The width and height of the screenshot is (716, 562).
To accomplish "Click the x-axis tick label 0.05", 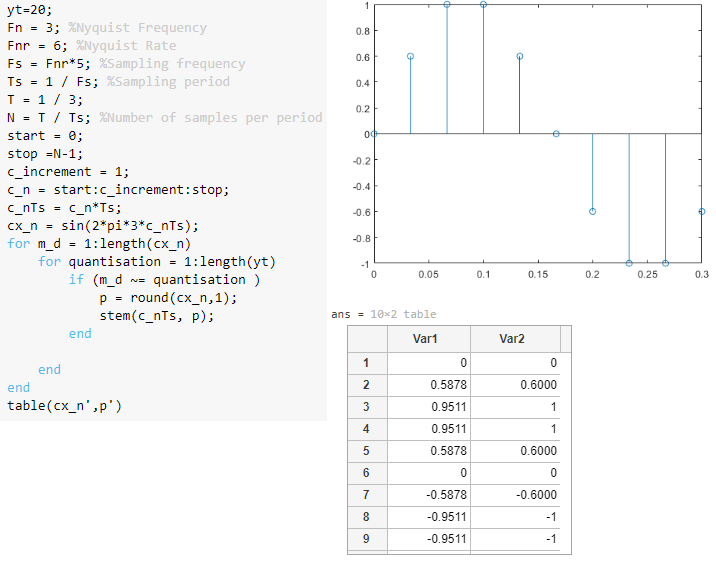I will coord(428,274).
